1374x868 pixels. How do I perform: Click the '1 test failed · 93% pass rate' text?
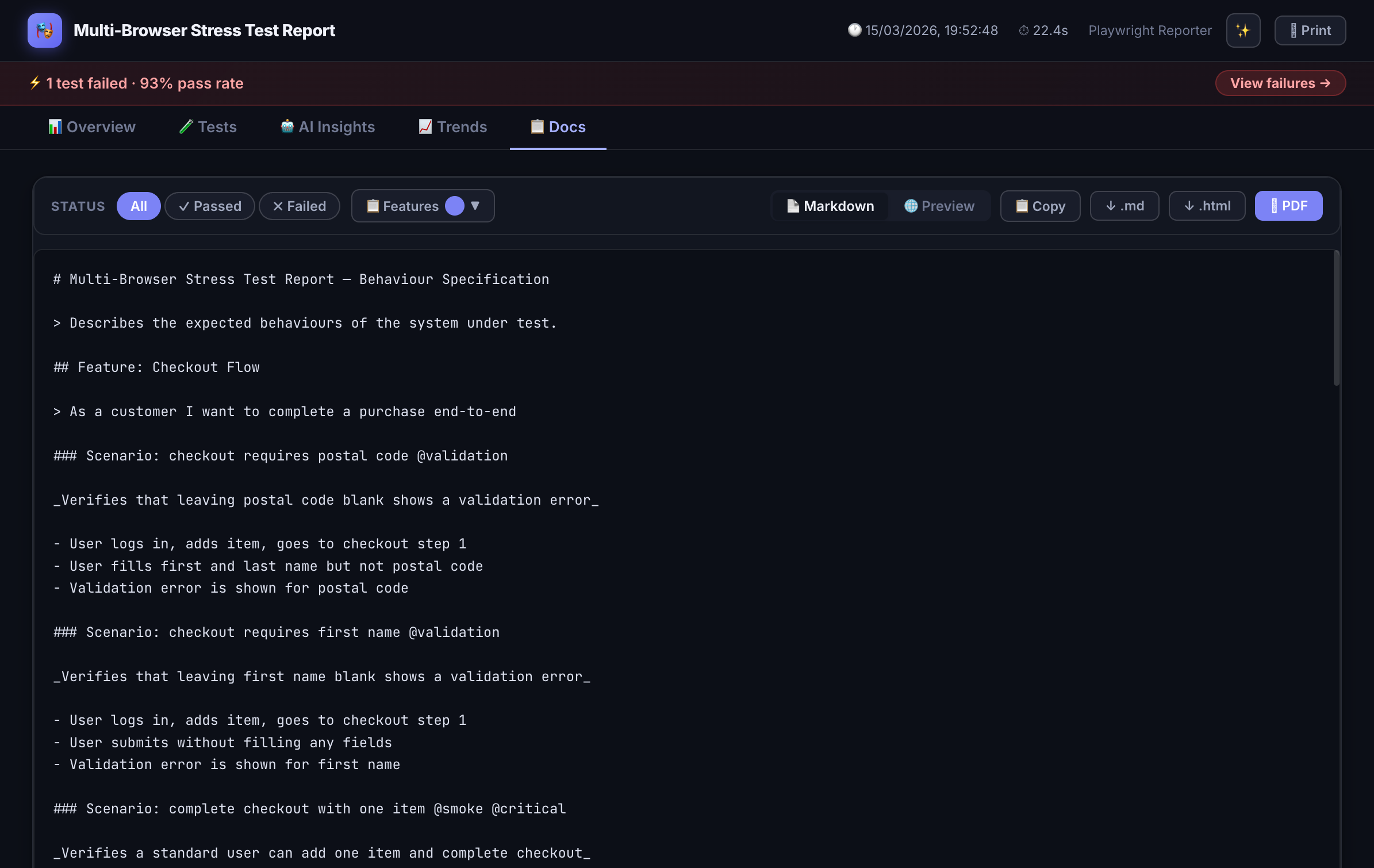pos(145,83)
